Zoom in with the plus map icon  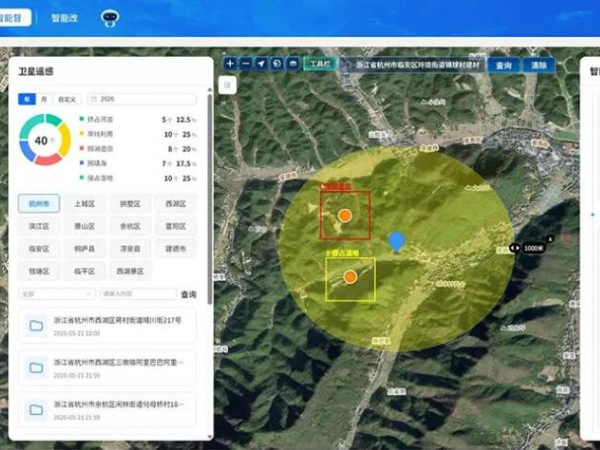(230, 64)
